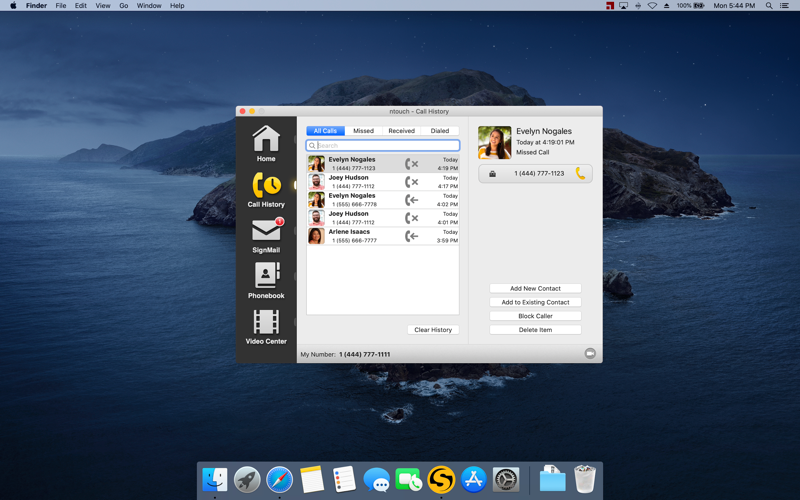Viewport: 800px width, 500px height.
Task: Open the ntouch app in the Dock
Action: click(441, 480)
